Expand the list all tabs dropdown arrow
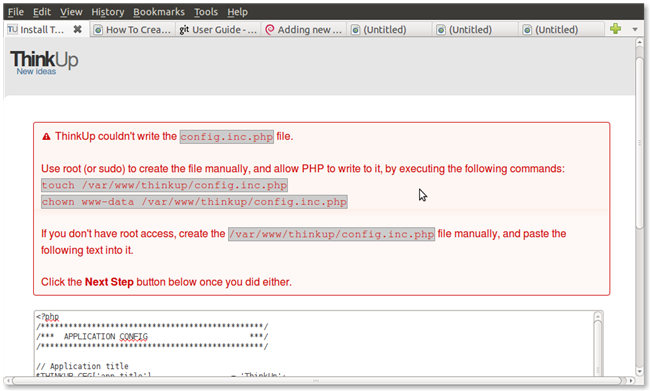The width and height of the screenshot is (650, 391). [635, 29]
